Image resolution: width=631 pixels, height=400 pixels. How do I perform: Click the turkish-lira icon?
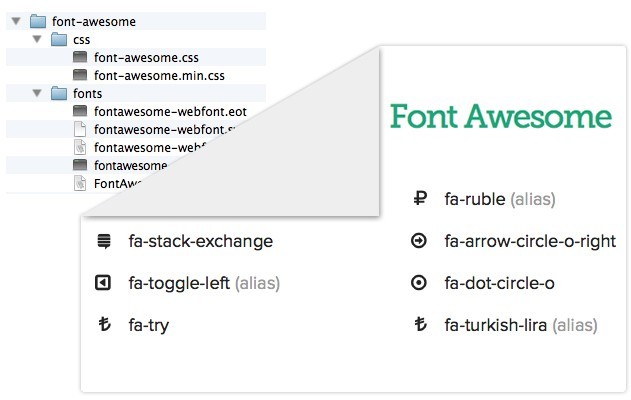tap(419, 325)
